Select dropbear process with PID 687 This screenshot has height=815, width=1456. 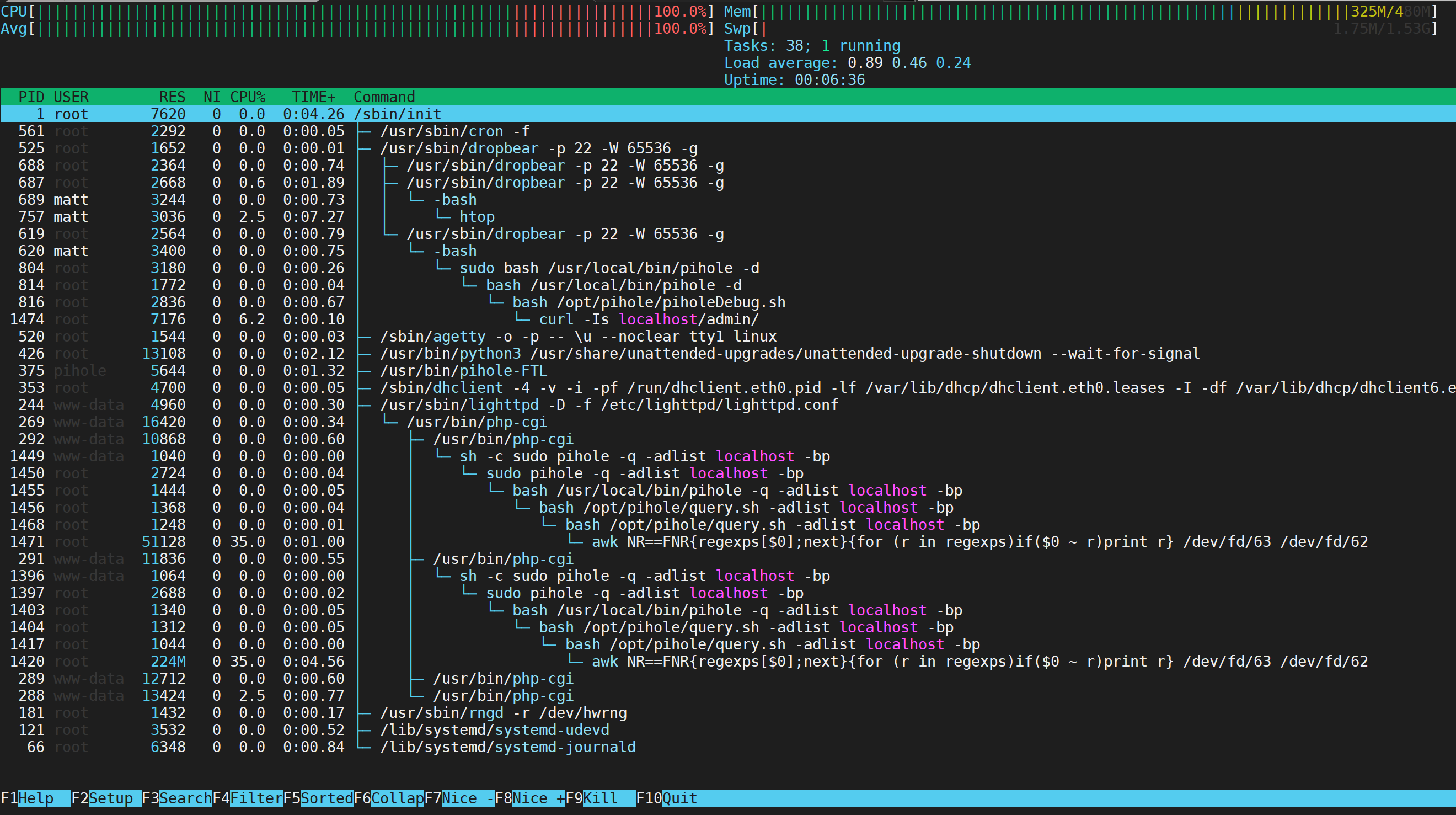click(728, 182)
